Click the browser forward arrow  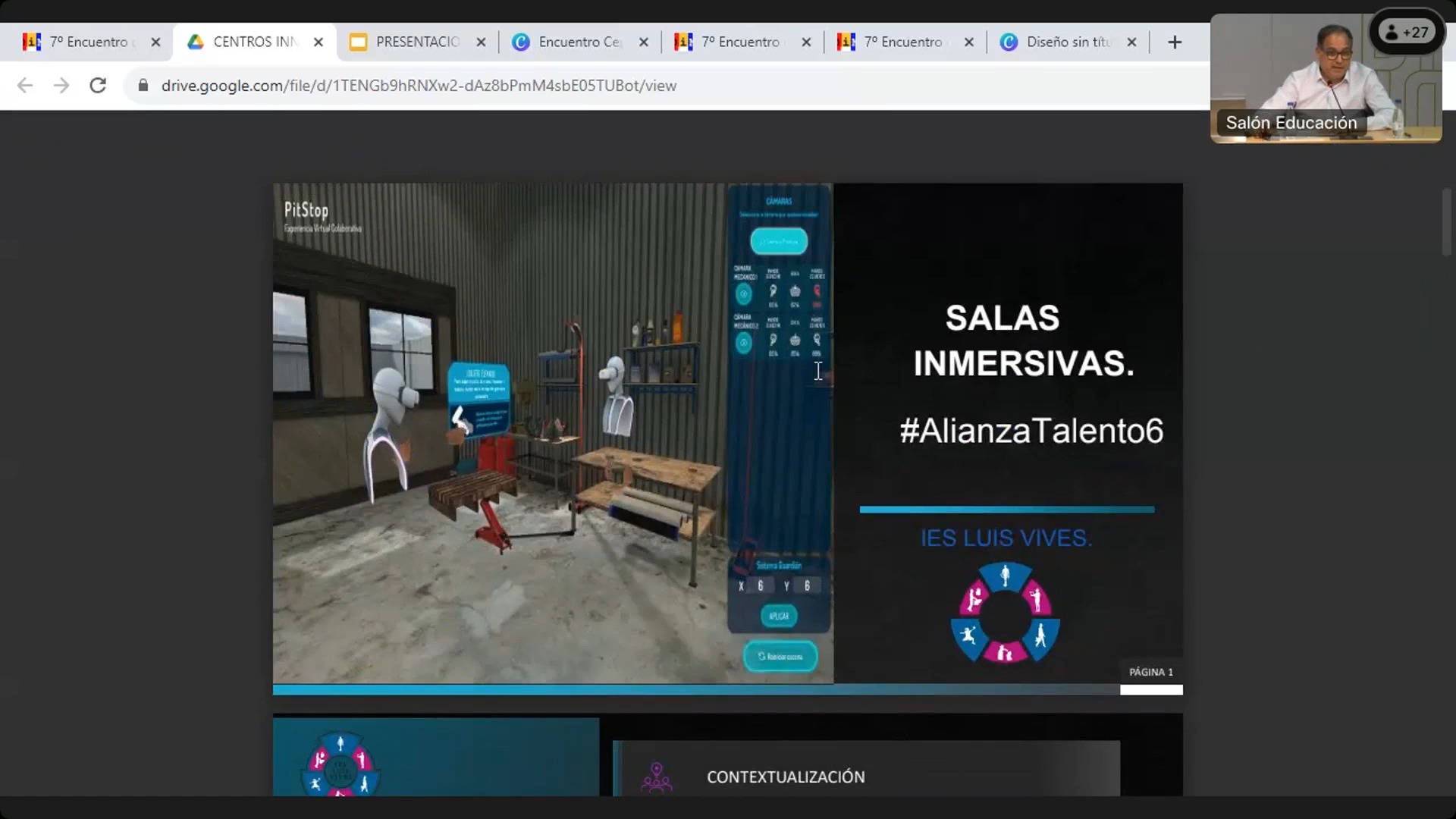pyautogui.click(x=61, y=86)
